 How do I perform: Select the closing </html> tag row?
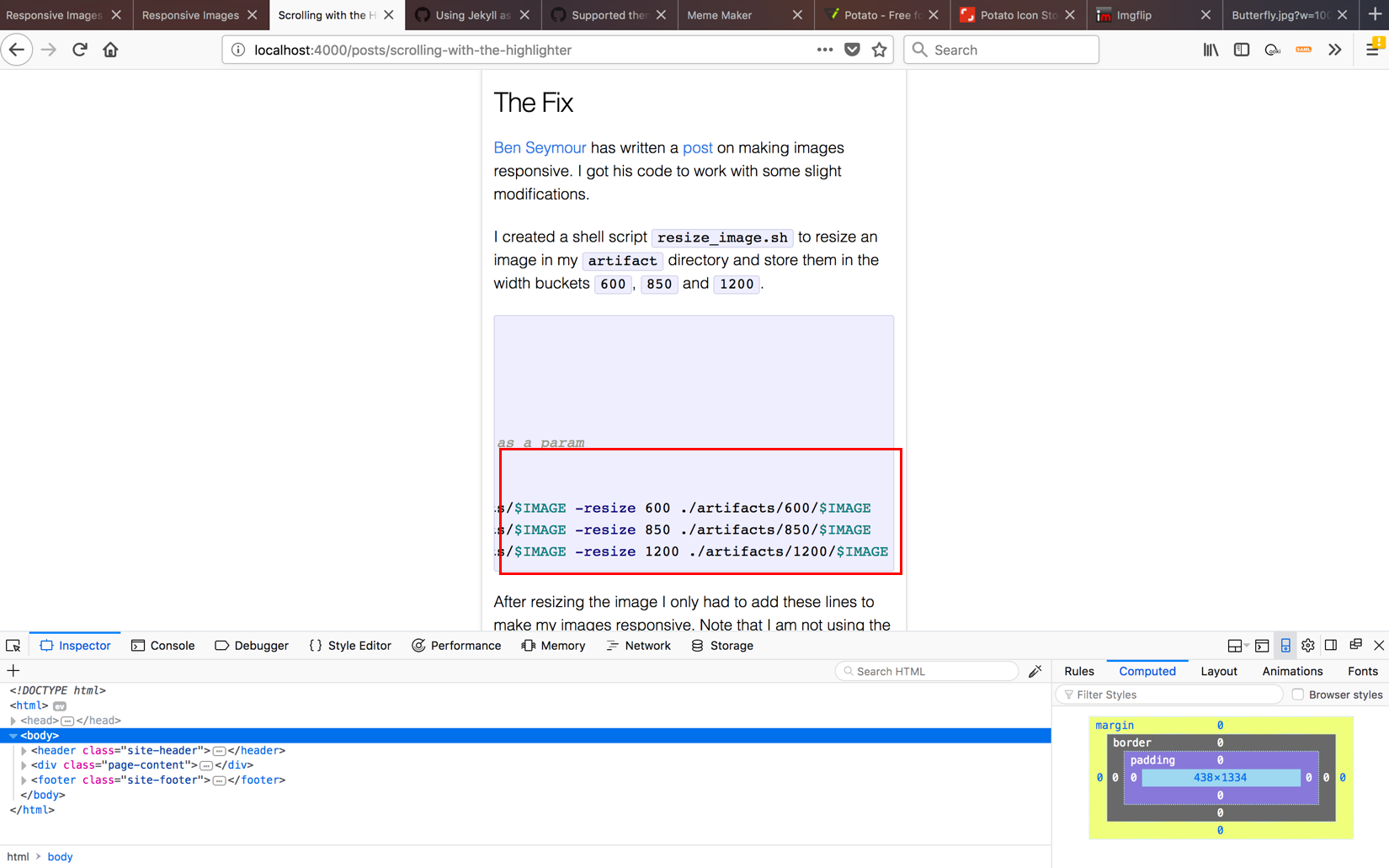32,810
